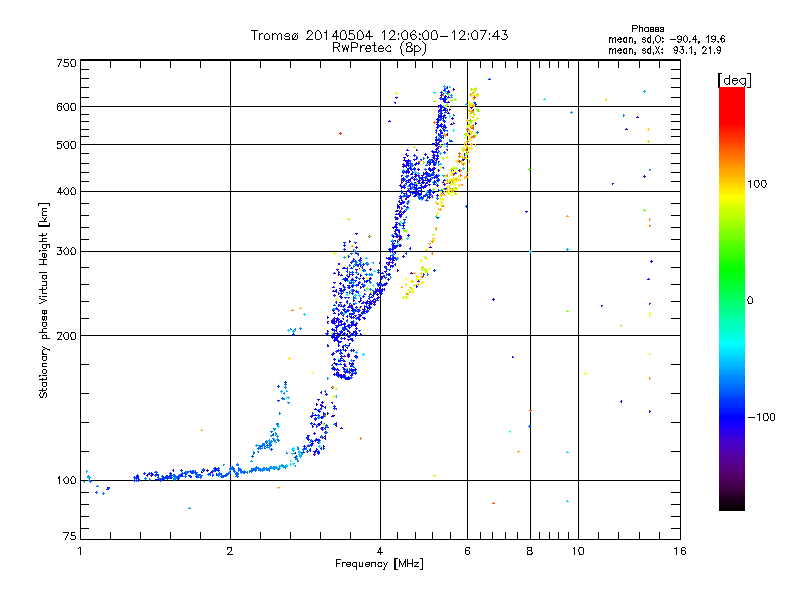The height and width of the screenshot is (600, 800).
Task: Click the x-axis tick label '8'
Action: click(x=530, y=551)
